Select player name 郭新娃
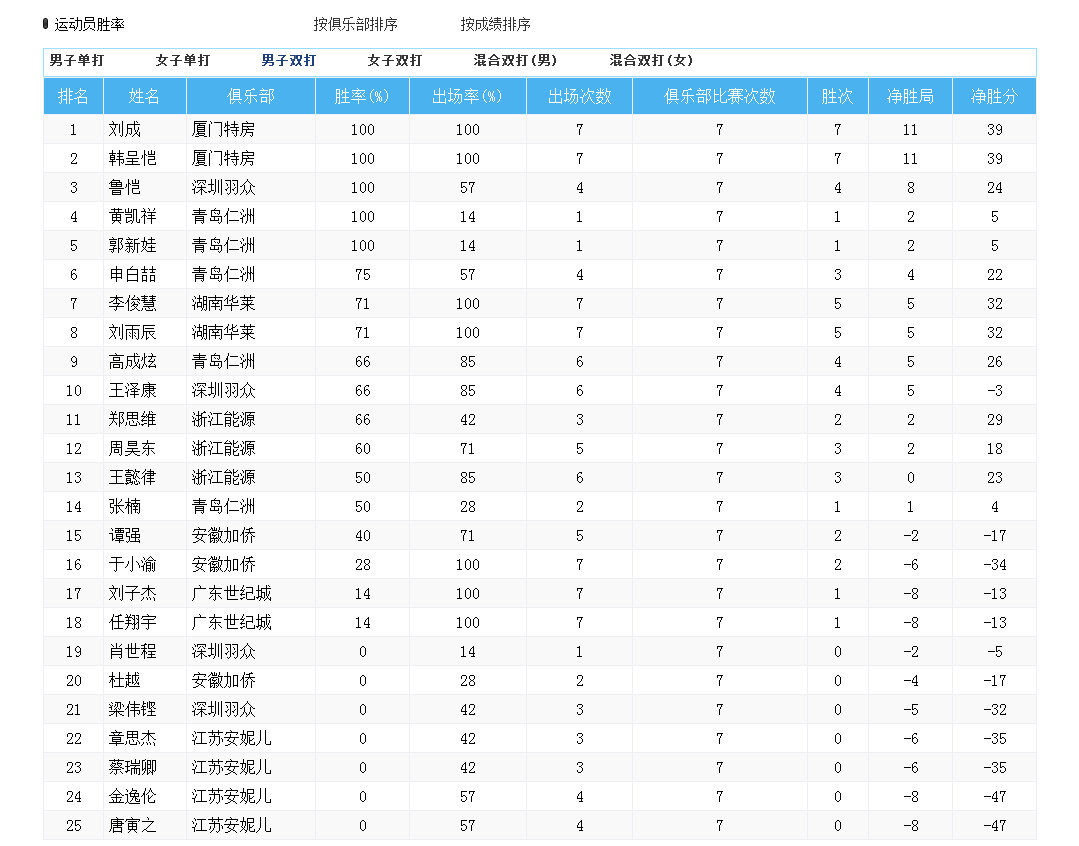Viewport: 1079px width, 846px height. 132,245
